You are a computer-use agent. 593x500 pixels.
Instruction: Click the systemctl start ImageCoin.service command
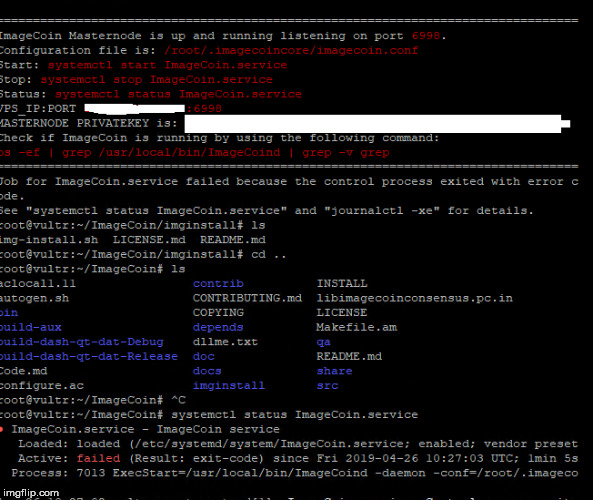tap(168, 65)
